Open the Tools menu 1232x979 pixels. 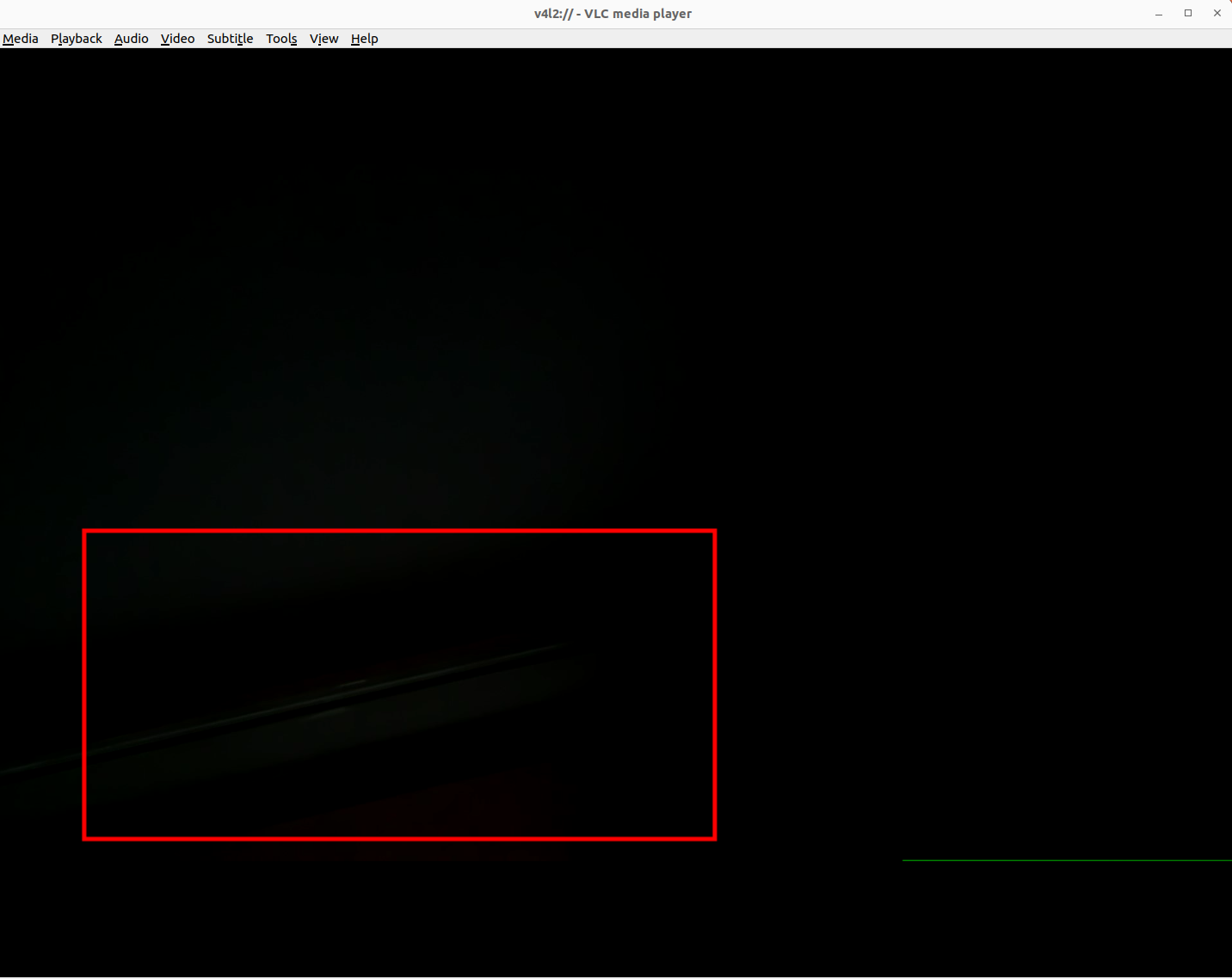click(x=281, y=39)
